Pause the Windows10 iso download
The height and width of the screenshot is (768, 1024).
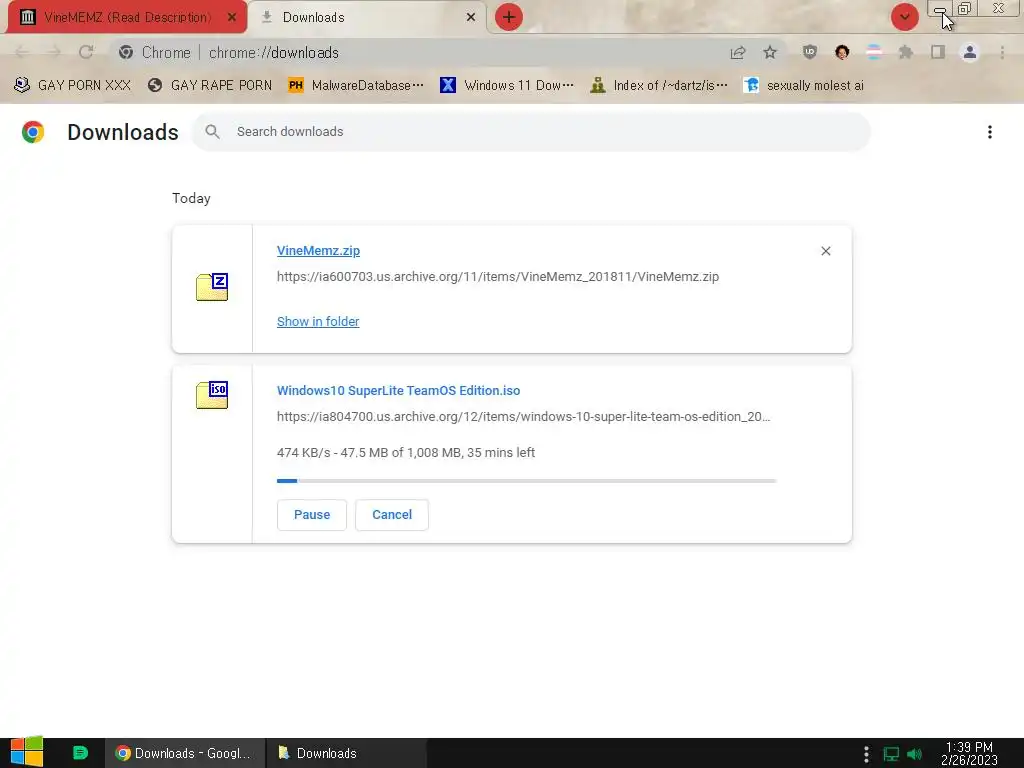[312, 515]
